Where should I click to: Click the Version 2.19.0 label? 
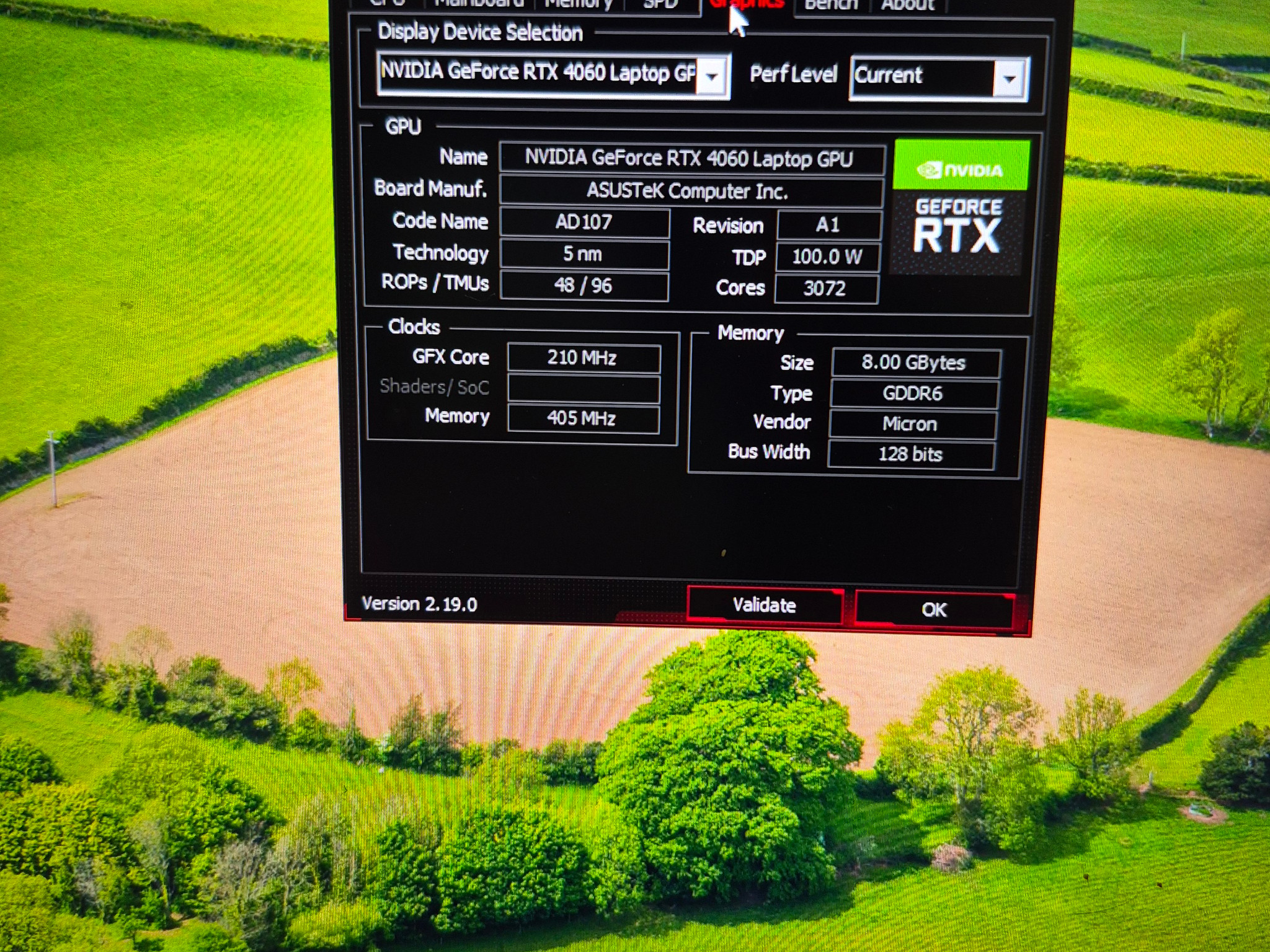tap(419, 604)
